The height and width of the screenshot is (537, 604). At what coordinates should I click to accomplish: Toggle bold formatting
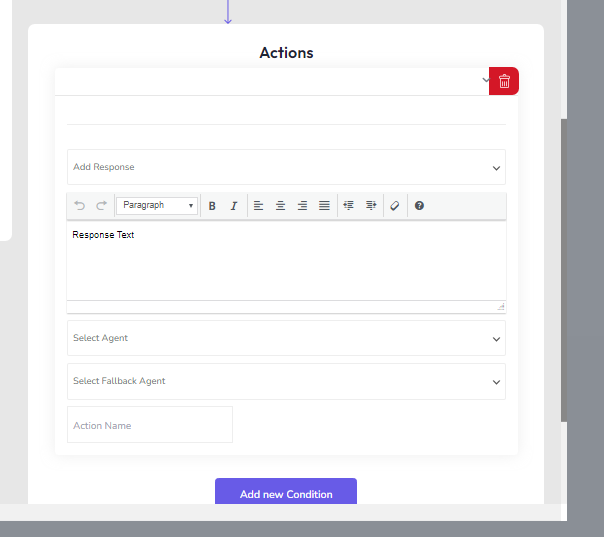click(212, 206)
